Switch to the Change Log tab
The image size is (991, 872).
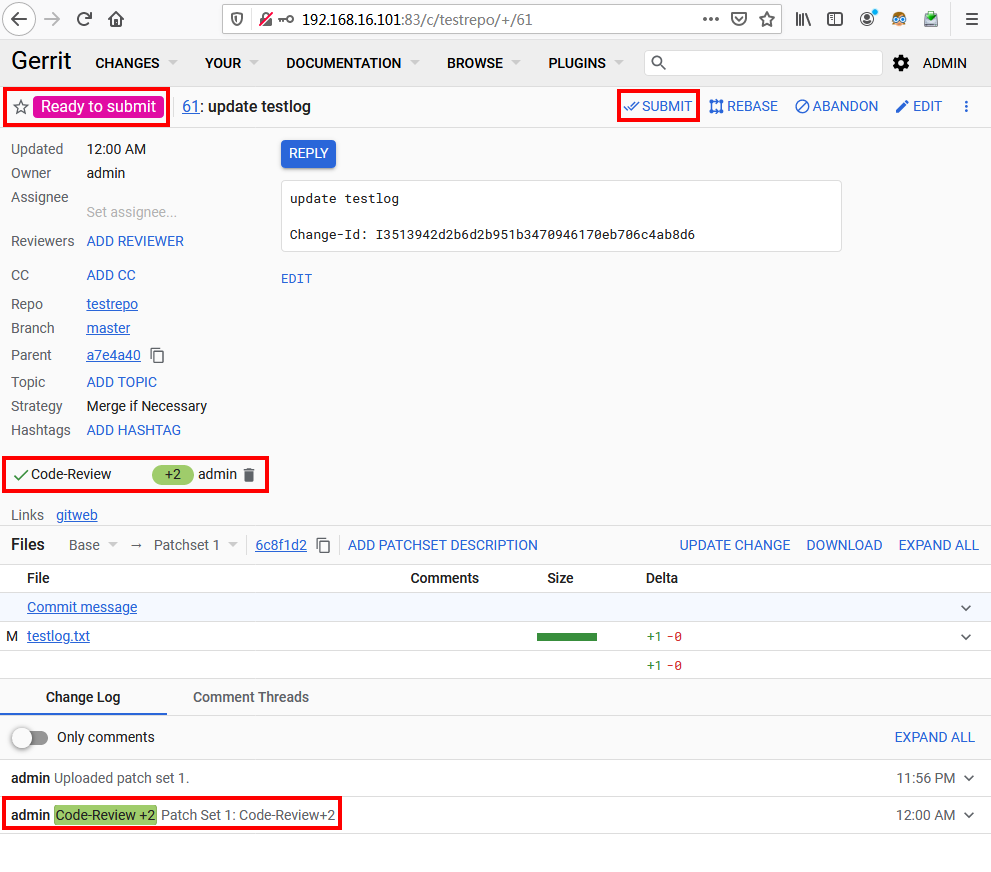pyautogui.click(x=83, y=697)
